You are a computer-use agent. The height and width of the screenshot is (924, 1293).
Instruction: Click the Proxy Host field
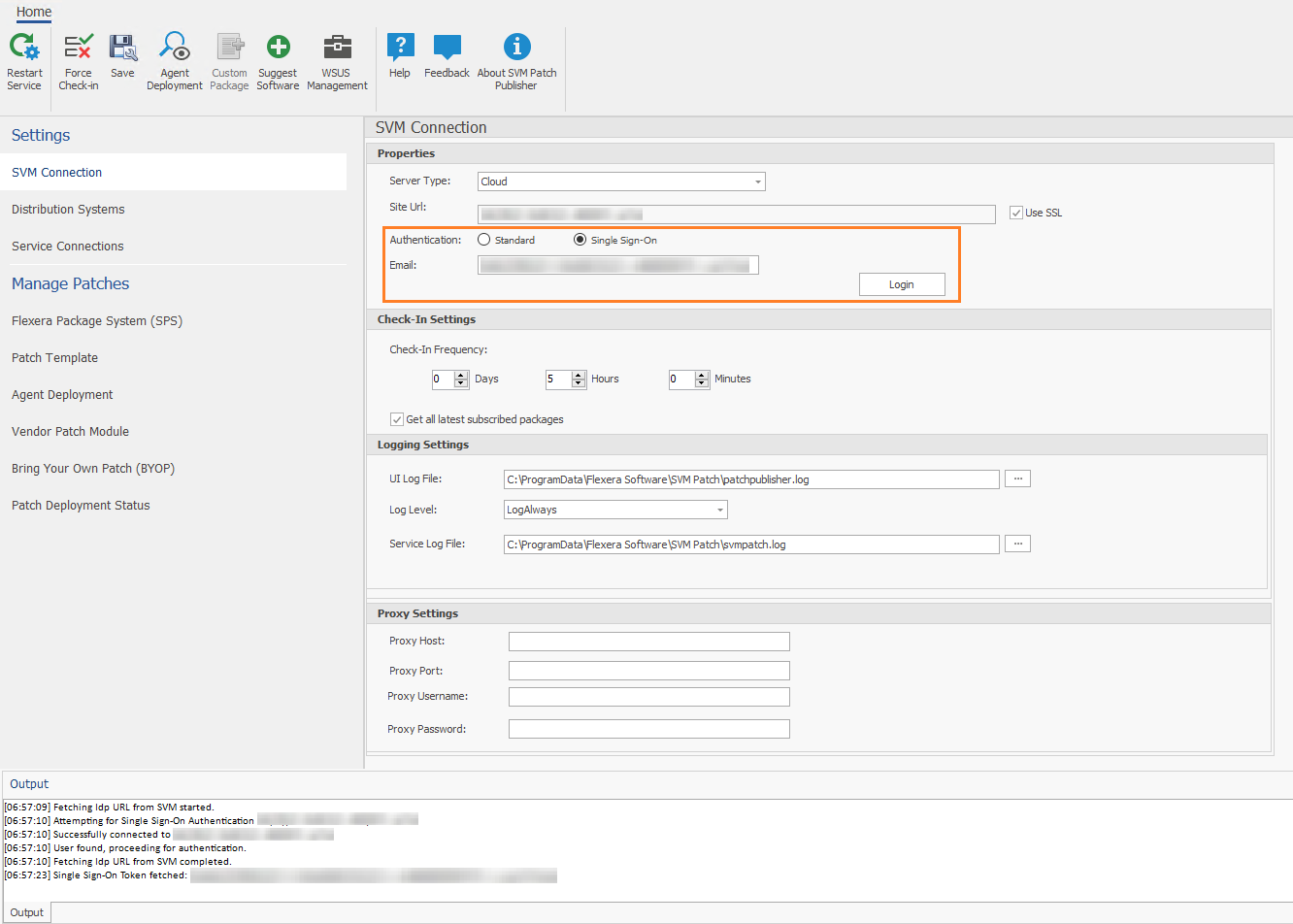649,642
